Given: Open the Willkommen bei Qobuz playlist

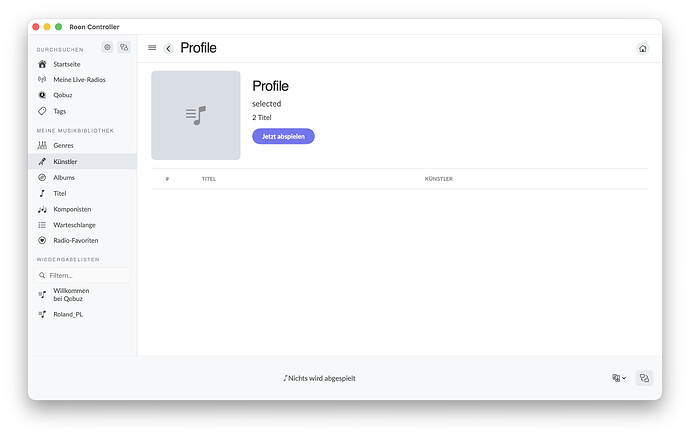Looking at the screenshot, I should pyautogui.click(x=72, y=294).
